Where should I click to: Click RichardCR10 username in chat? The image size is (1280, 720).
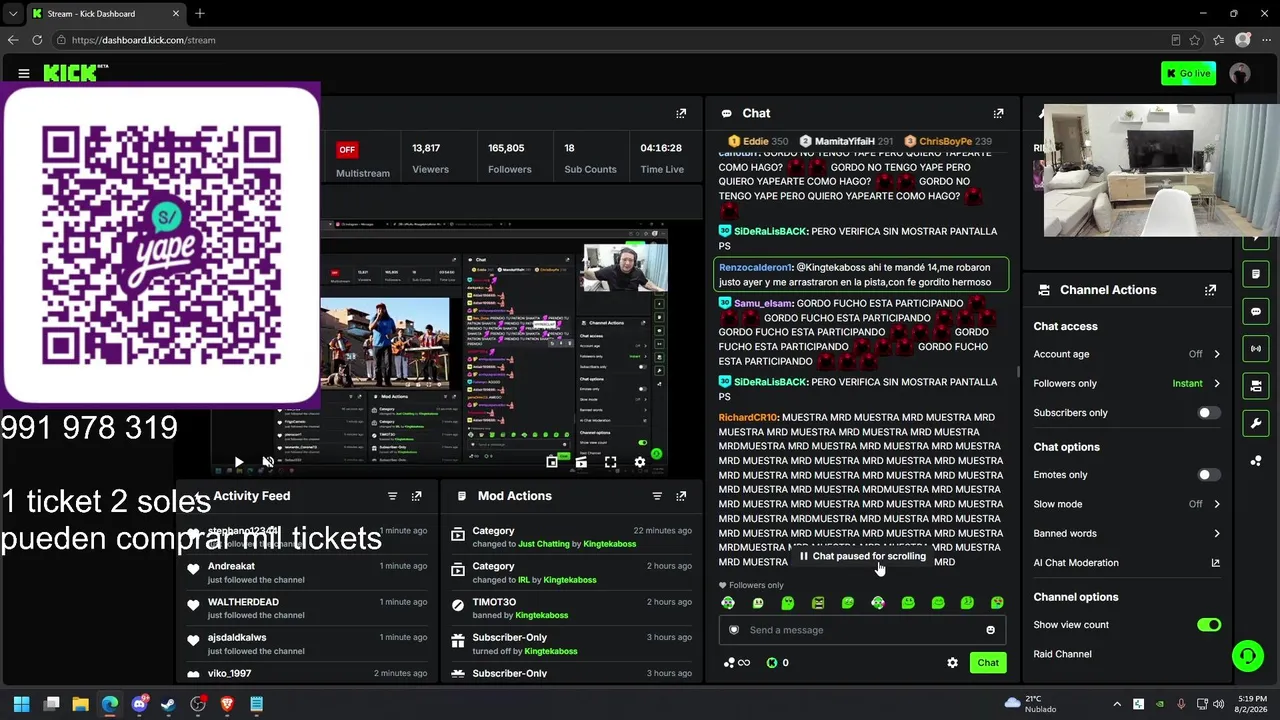click(748, 417)
